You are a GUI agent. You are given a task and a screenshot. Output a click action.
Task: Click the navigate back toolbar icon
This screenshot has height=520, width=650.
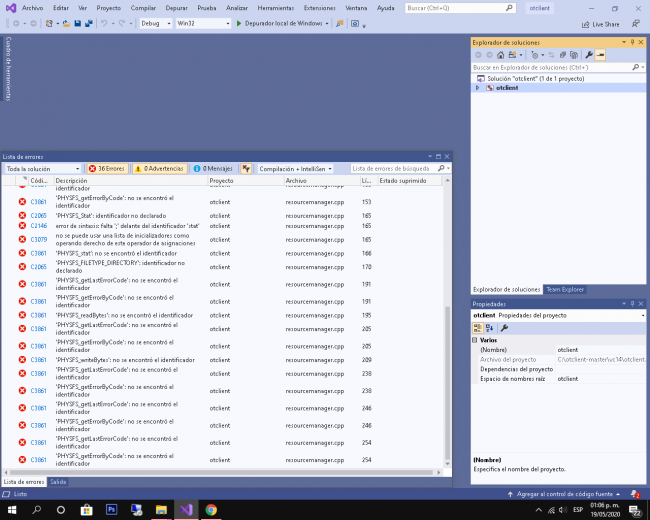point(16,24)
